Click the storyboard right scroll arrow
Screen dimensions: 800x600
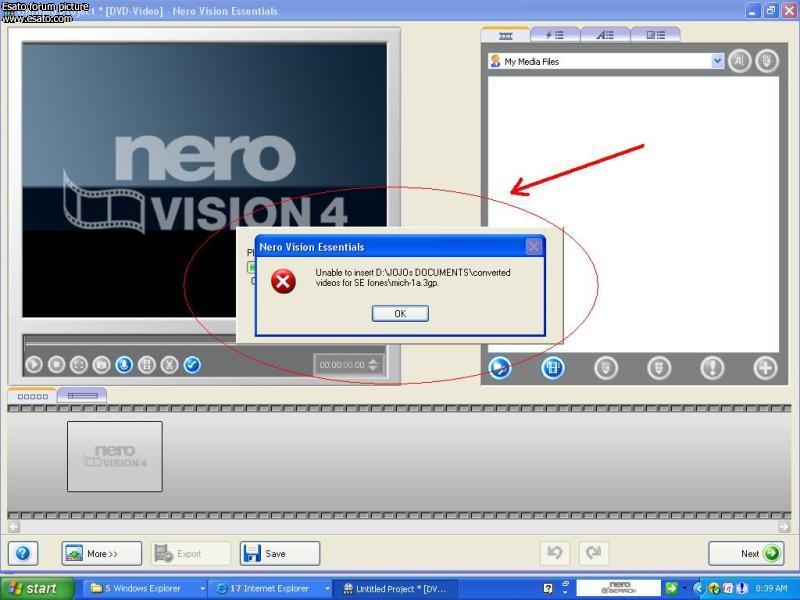tap(784, 527)
